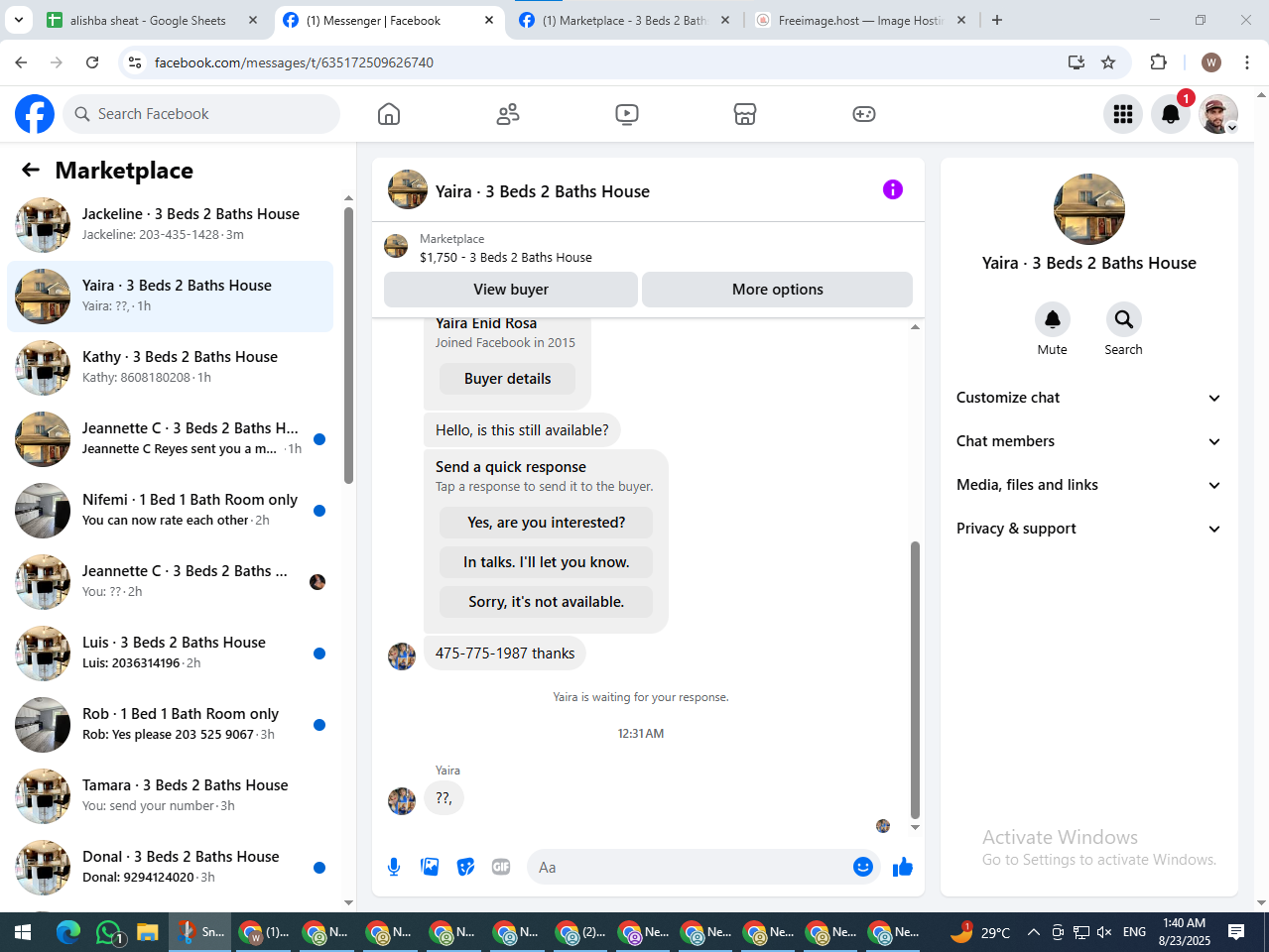This screenshot has height=952, width=1269.
Task: Send a voice clip microphone icon
Action: point(394,867)
